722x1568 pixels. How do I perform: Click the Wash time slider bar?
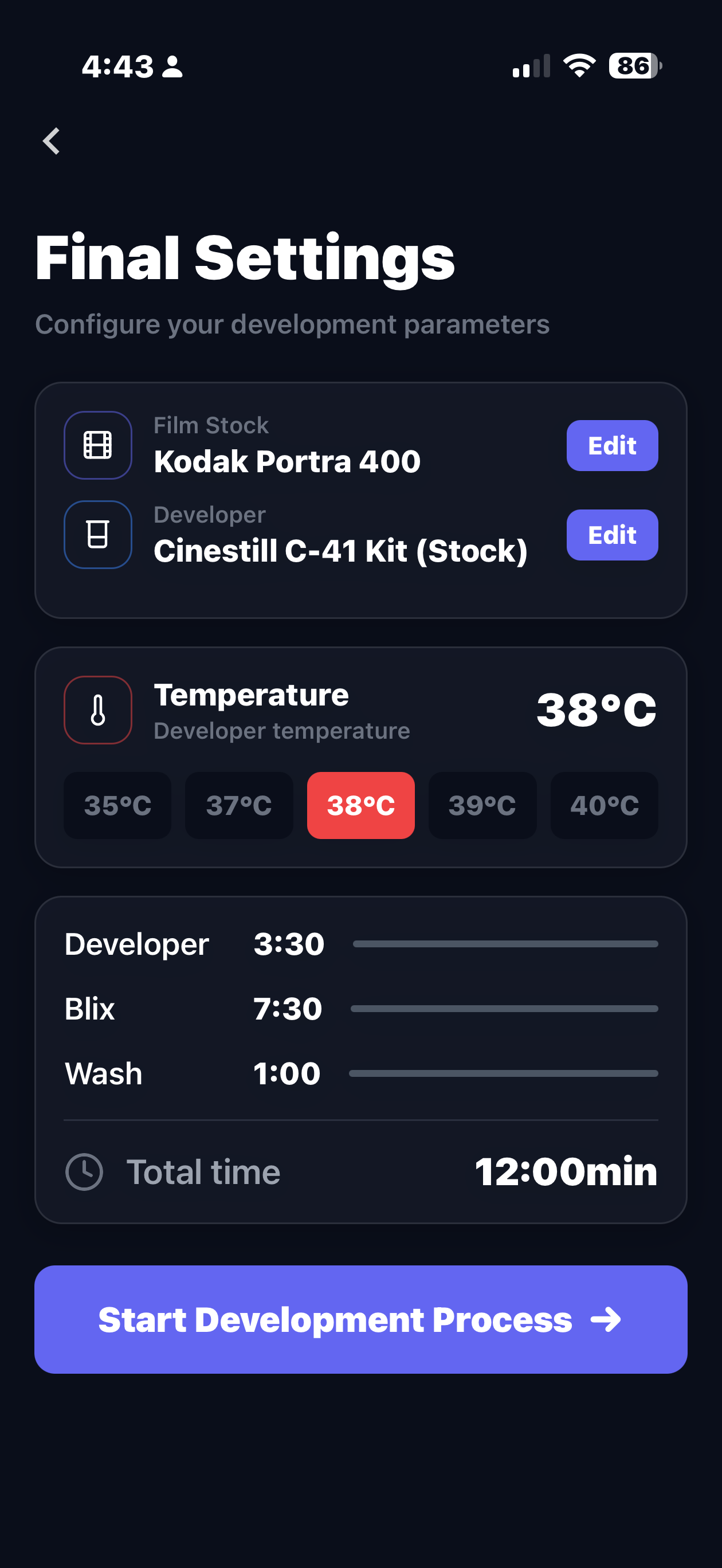[504, 1073]
